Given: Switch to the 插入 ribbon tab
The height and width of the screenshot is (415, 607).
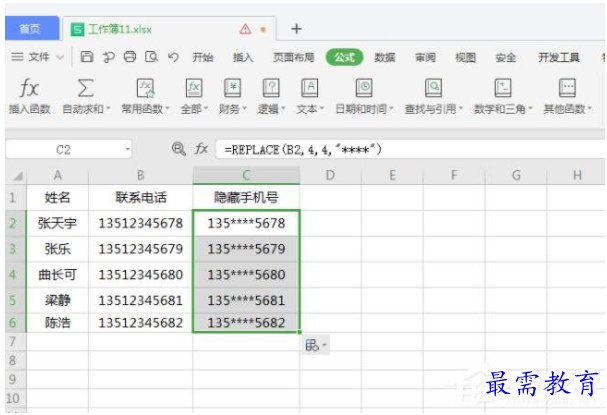Looking at the screenshot, I should click(243, 57).
